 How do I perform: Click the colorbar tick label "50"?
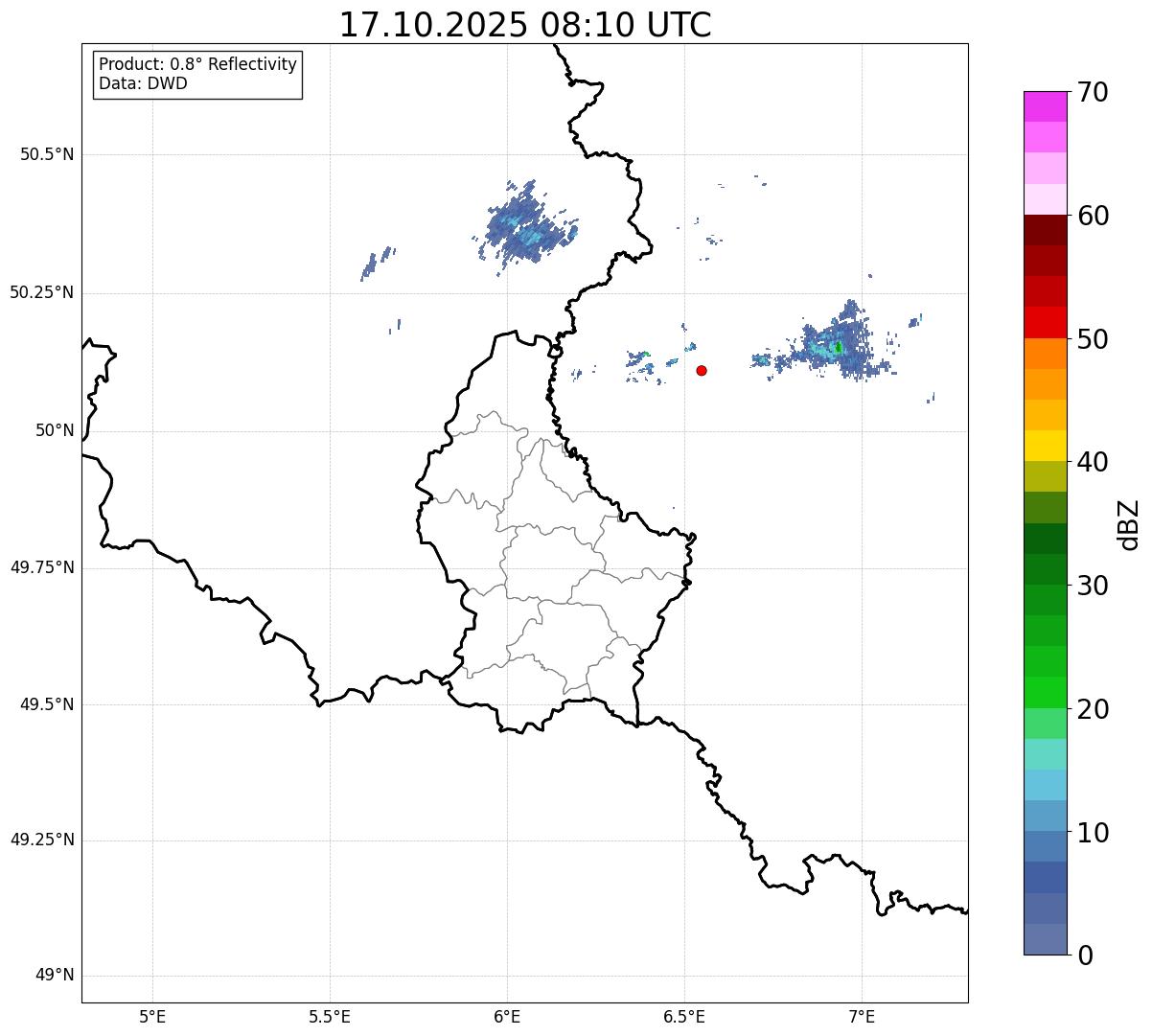(1093, 339)
